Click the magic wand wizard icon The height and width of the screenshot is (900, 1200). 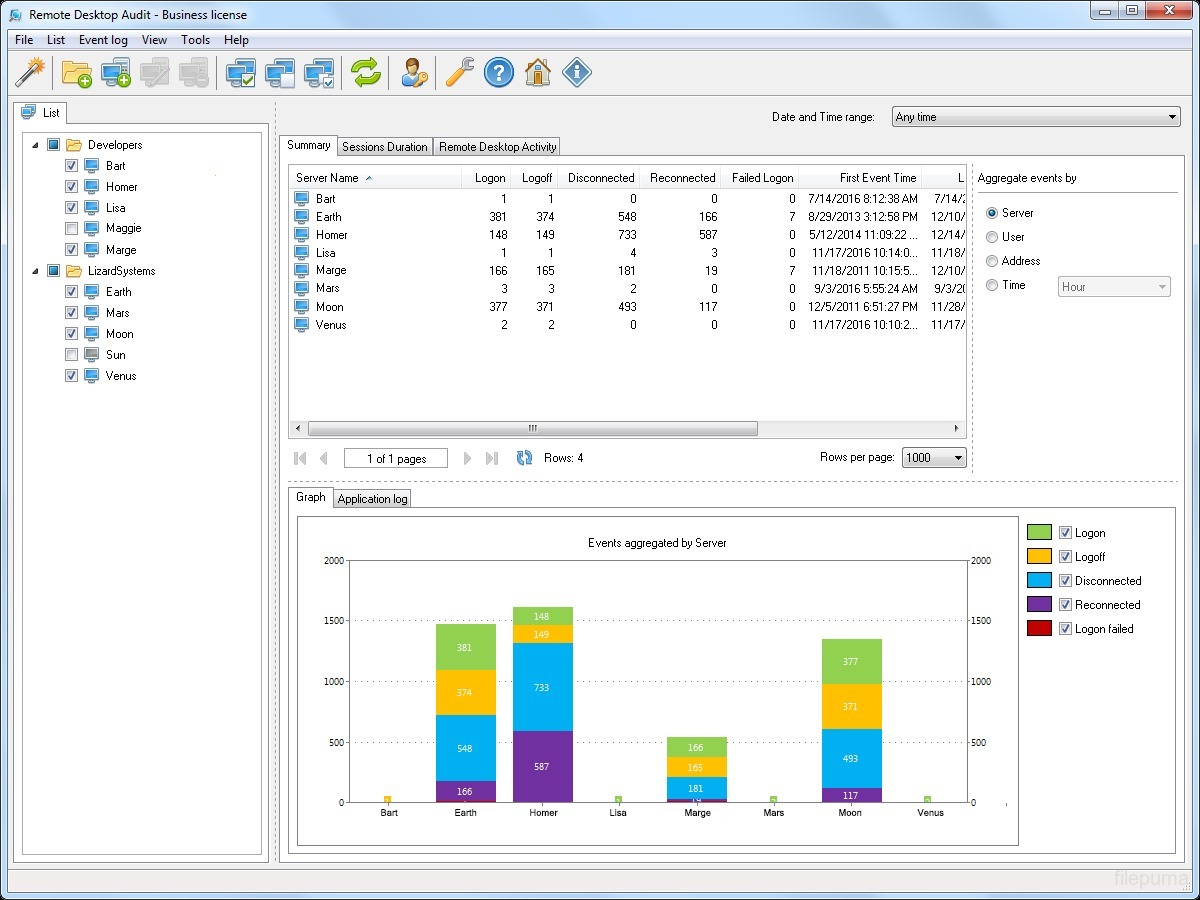tap(31, 72)
